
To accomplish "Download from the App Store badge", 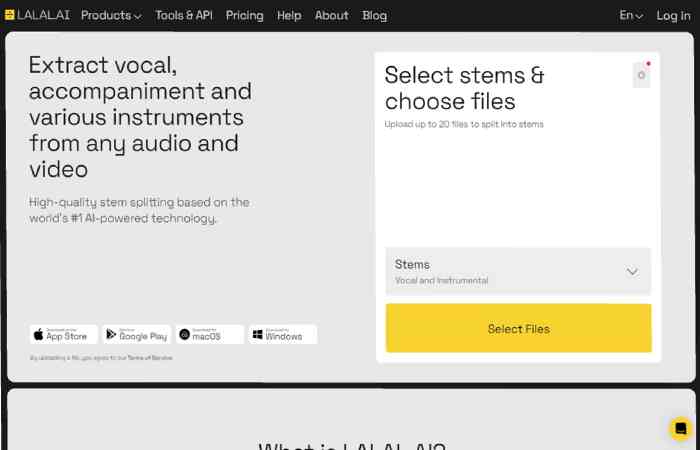I will 64,334.
